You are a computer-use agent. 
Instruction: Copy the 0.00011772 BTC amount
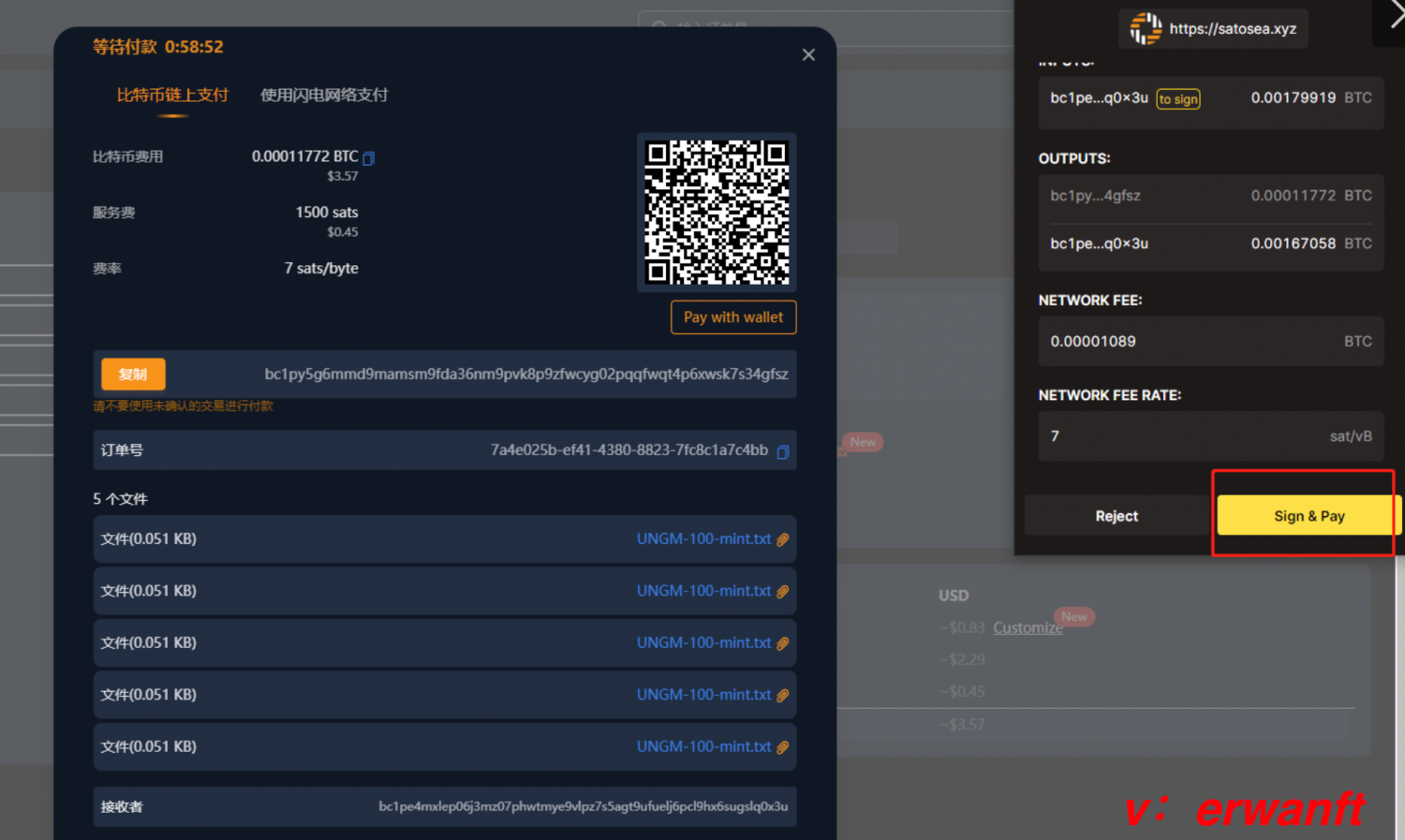pos(368,158)
